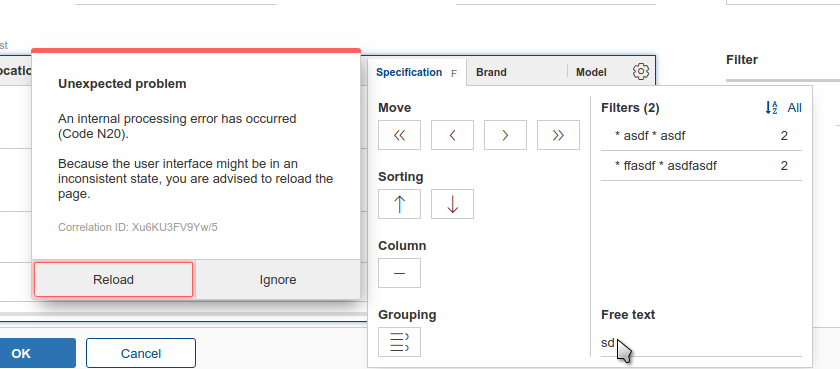
Task: Select the Specification column header
Action: [x=417, y=72]
